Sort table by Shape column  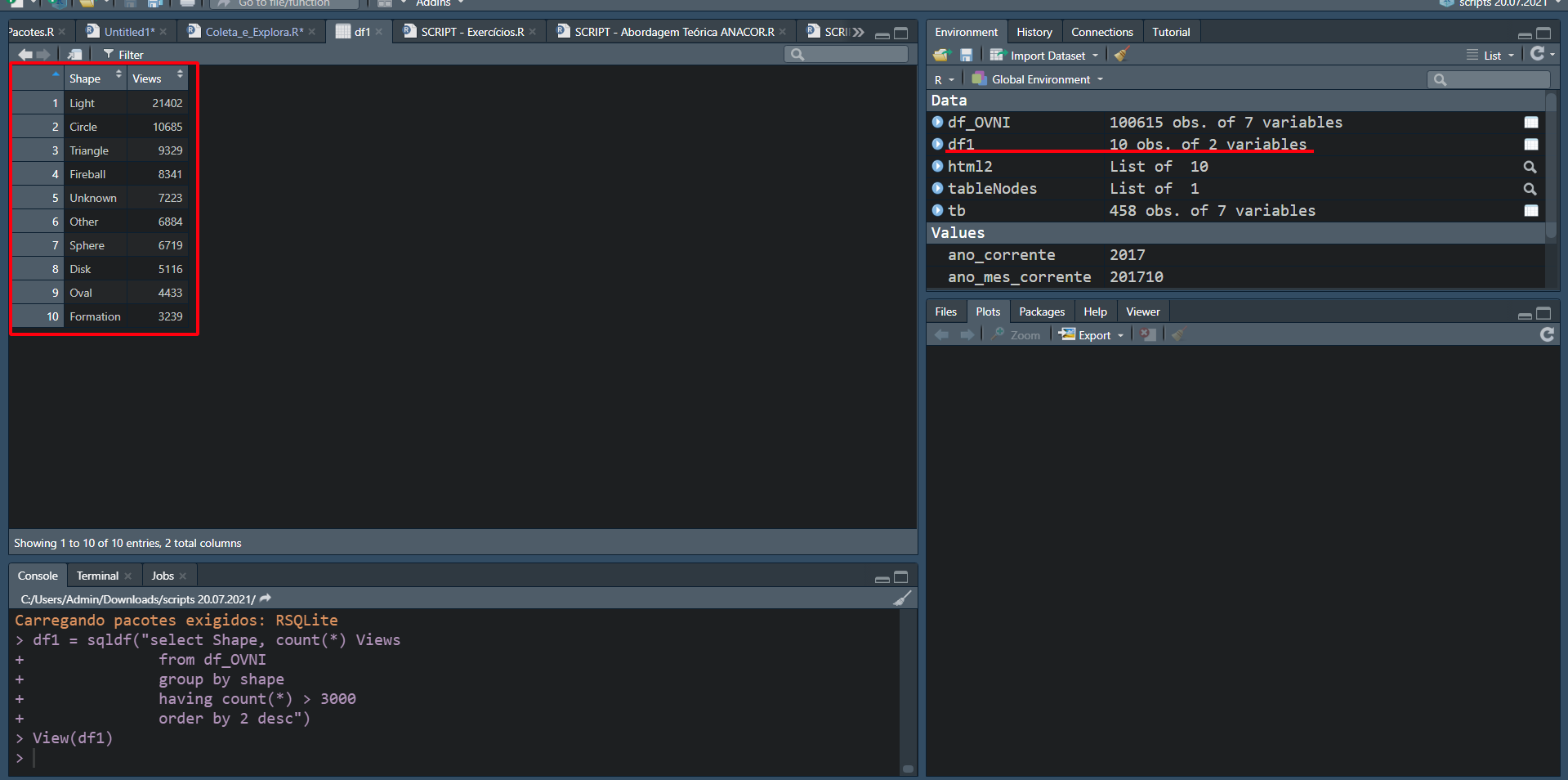96,78
